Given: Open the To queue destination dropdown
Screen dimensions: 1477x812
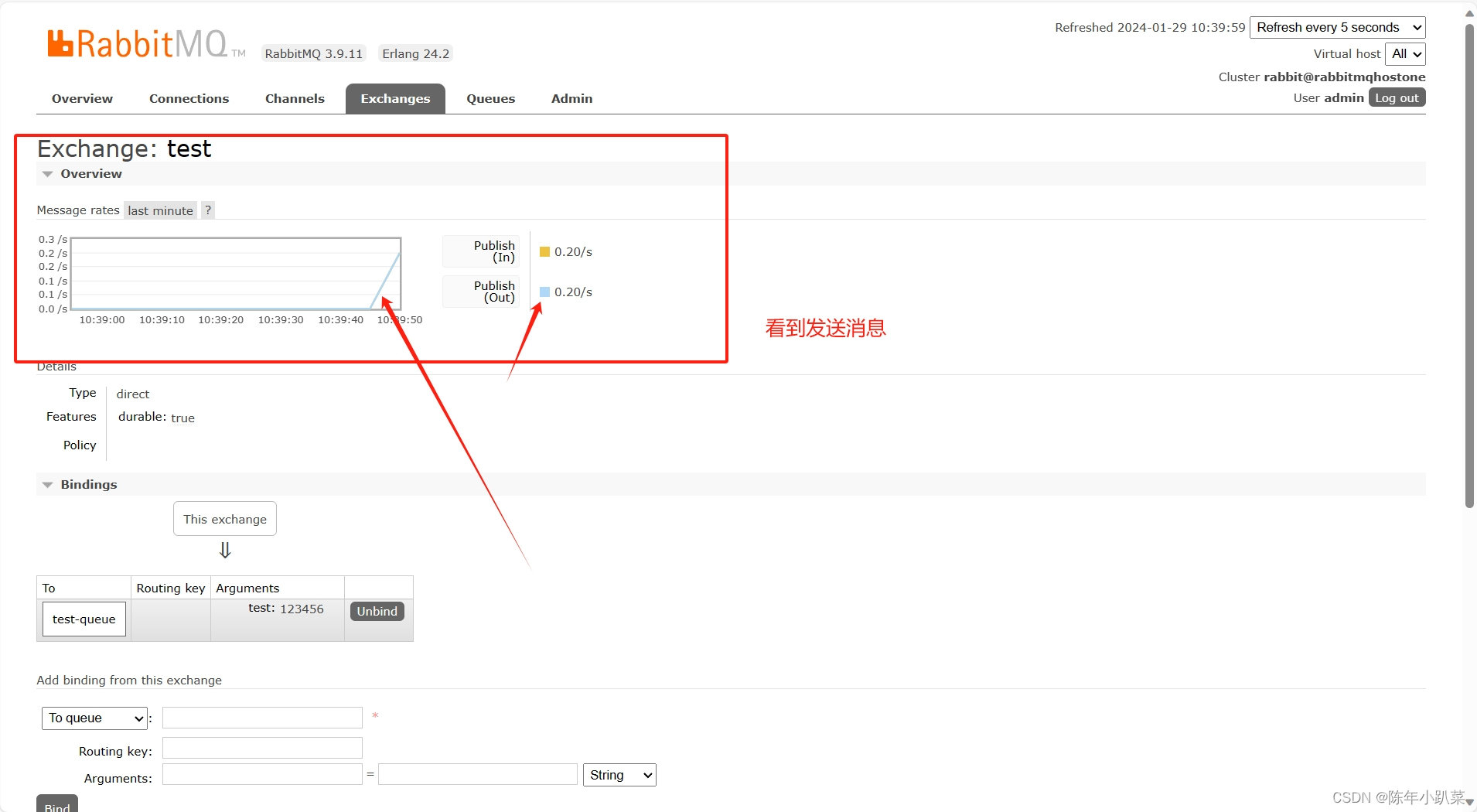Looking at the screenshot, I should click(x=94, y=718).
